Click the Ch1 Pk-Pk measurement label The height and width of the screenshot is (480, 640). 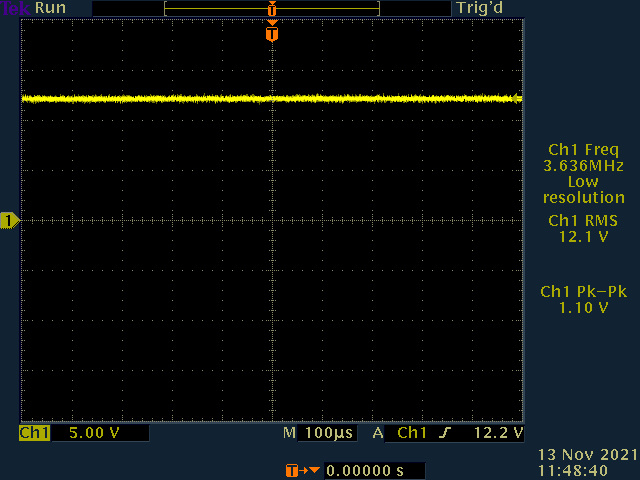[583, 292]
